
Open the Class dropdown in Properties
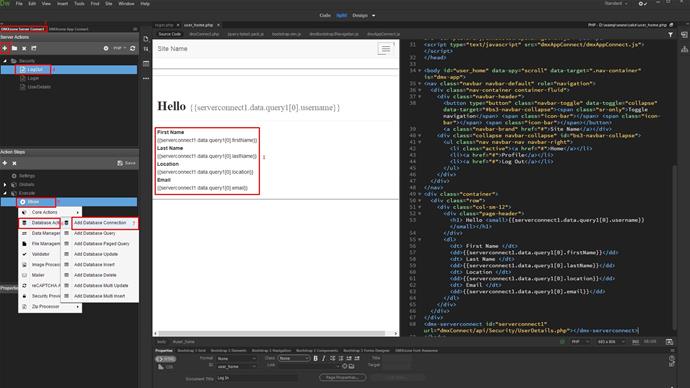pos(294,359)
